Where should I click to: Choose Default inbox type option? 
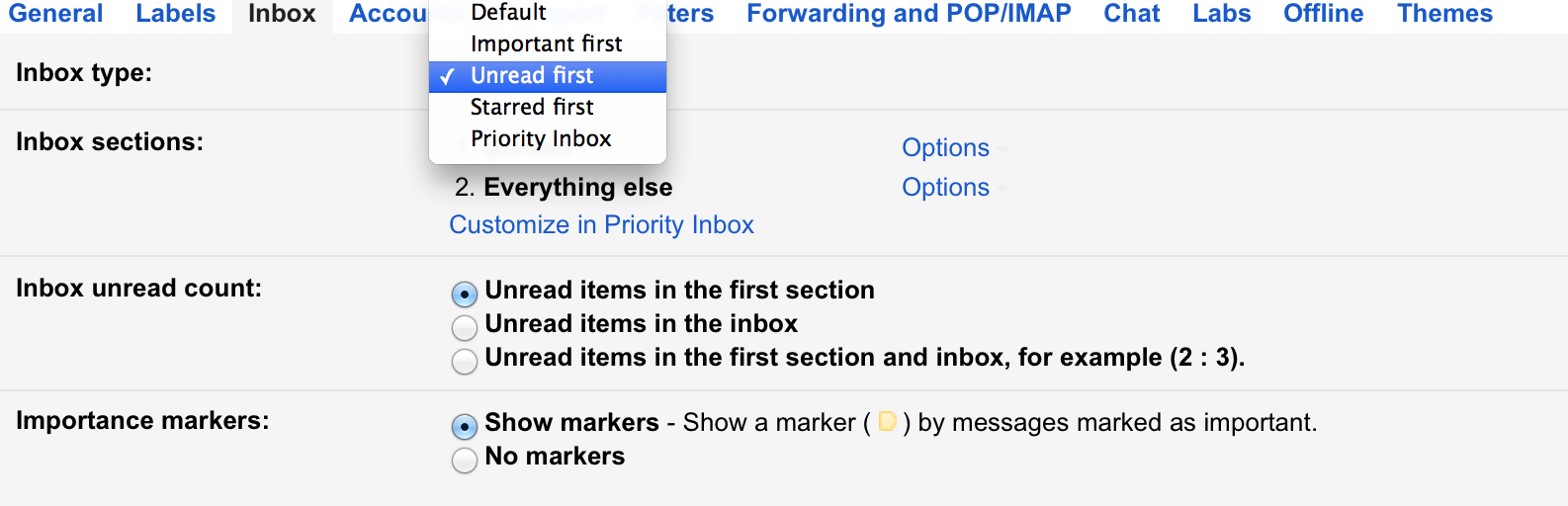(x=508, y=13)
